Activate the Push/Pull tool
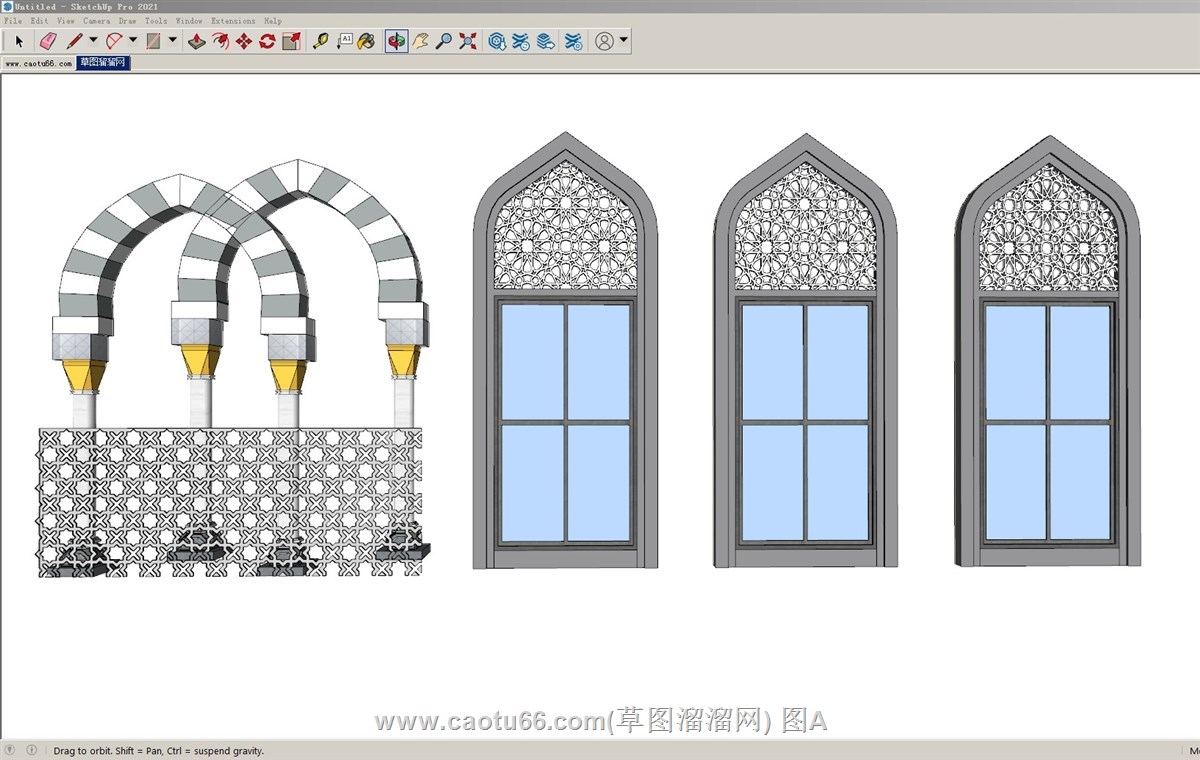Screen dimensions: 1200x760 tap(197, 41)
